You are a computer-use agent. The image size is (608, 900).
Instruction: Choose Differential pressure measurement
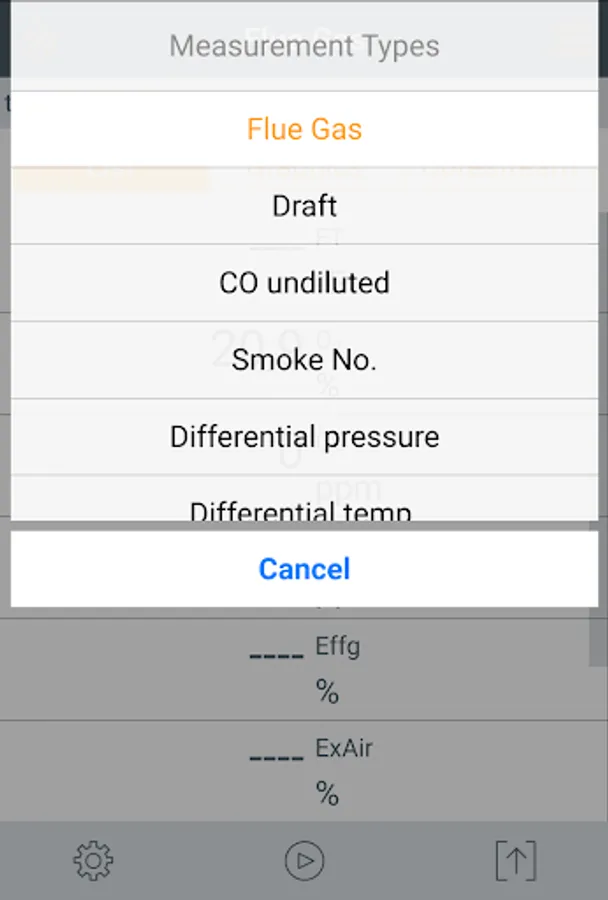click(304, 437)
